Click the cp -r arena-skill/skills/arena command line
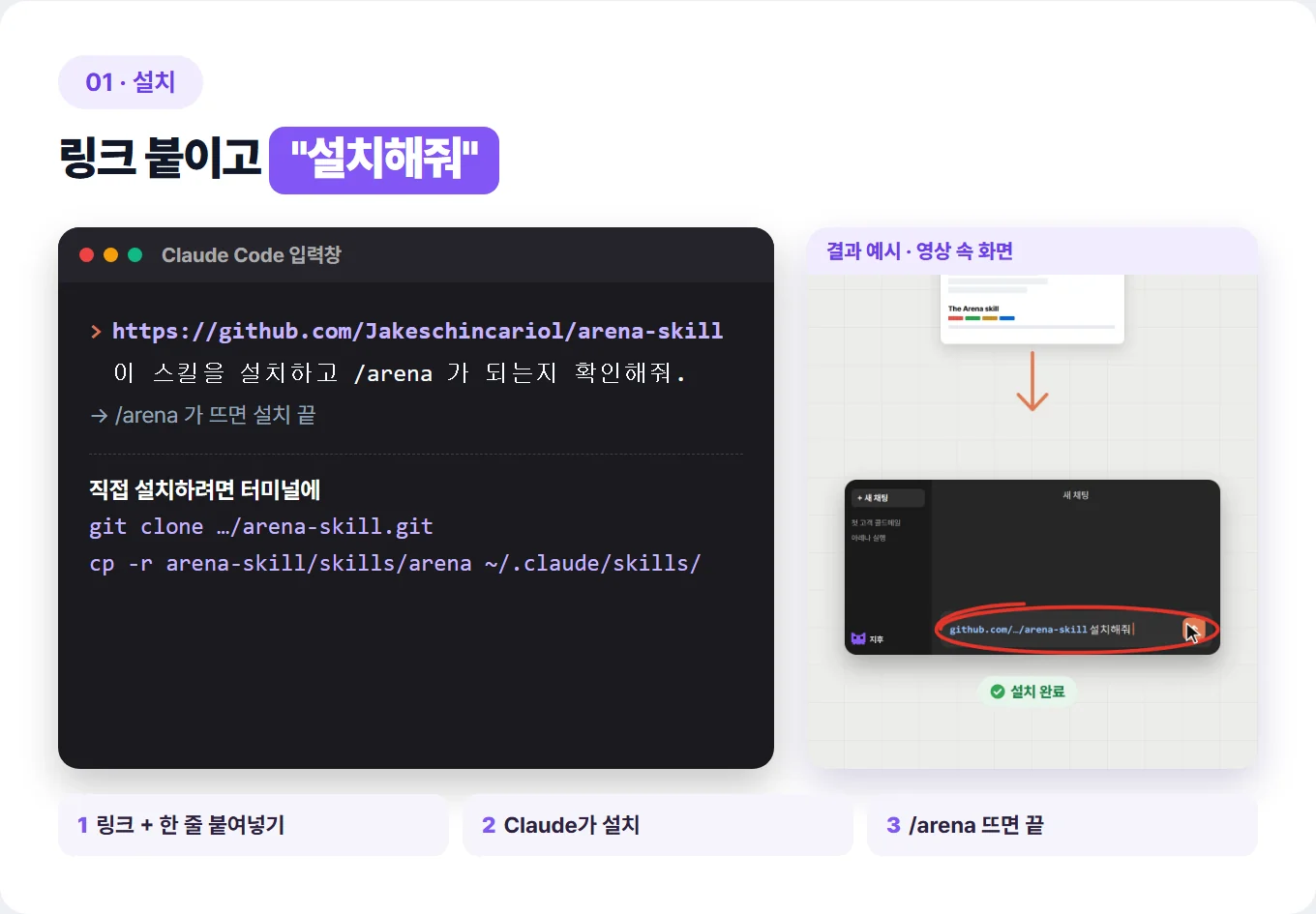Image resolution: width=1316 pixels, height=914 pixels. (x=395, y=563)
